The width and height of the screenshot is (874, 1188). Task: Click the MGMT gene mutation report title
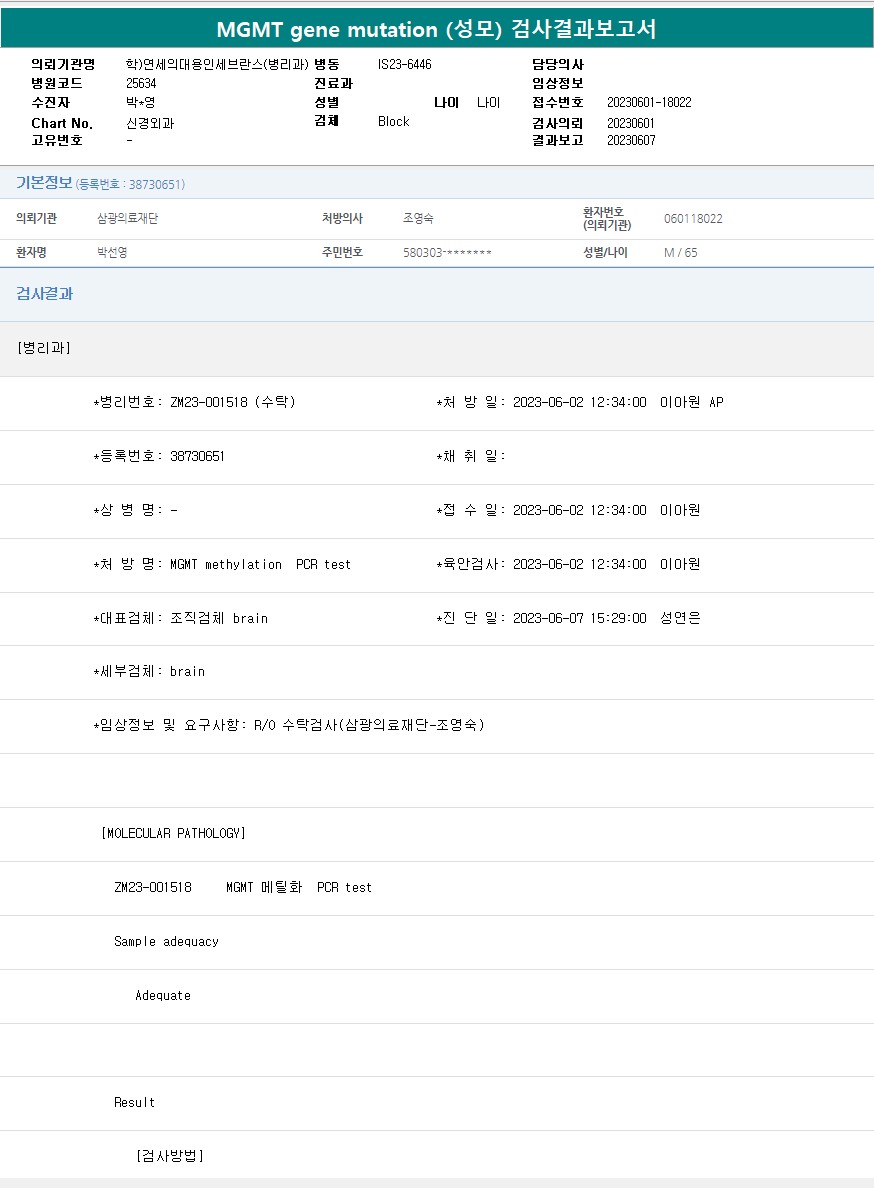coord(436,28)
